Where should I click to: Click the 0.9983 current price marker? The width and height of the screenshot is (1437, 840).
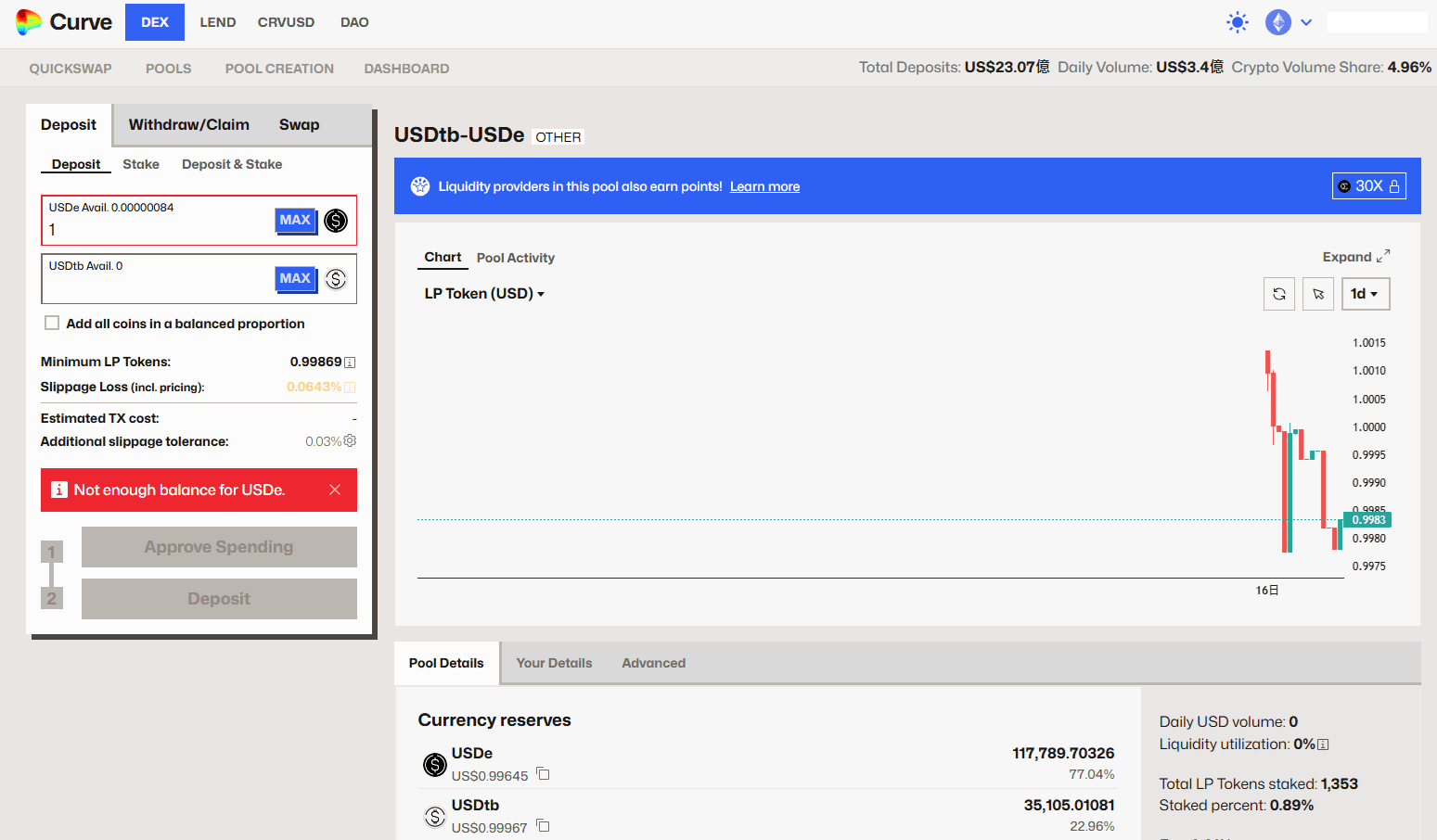tap(1367, 520)
